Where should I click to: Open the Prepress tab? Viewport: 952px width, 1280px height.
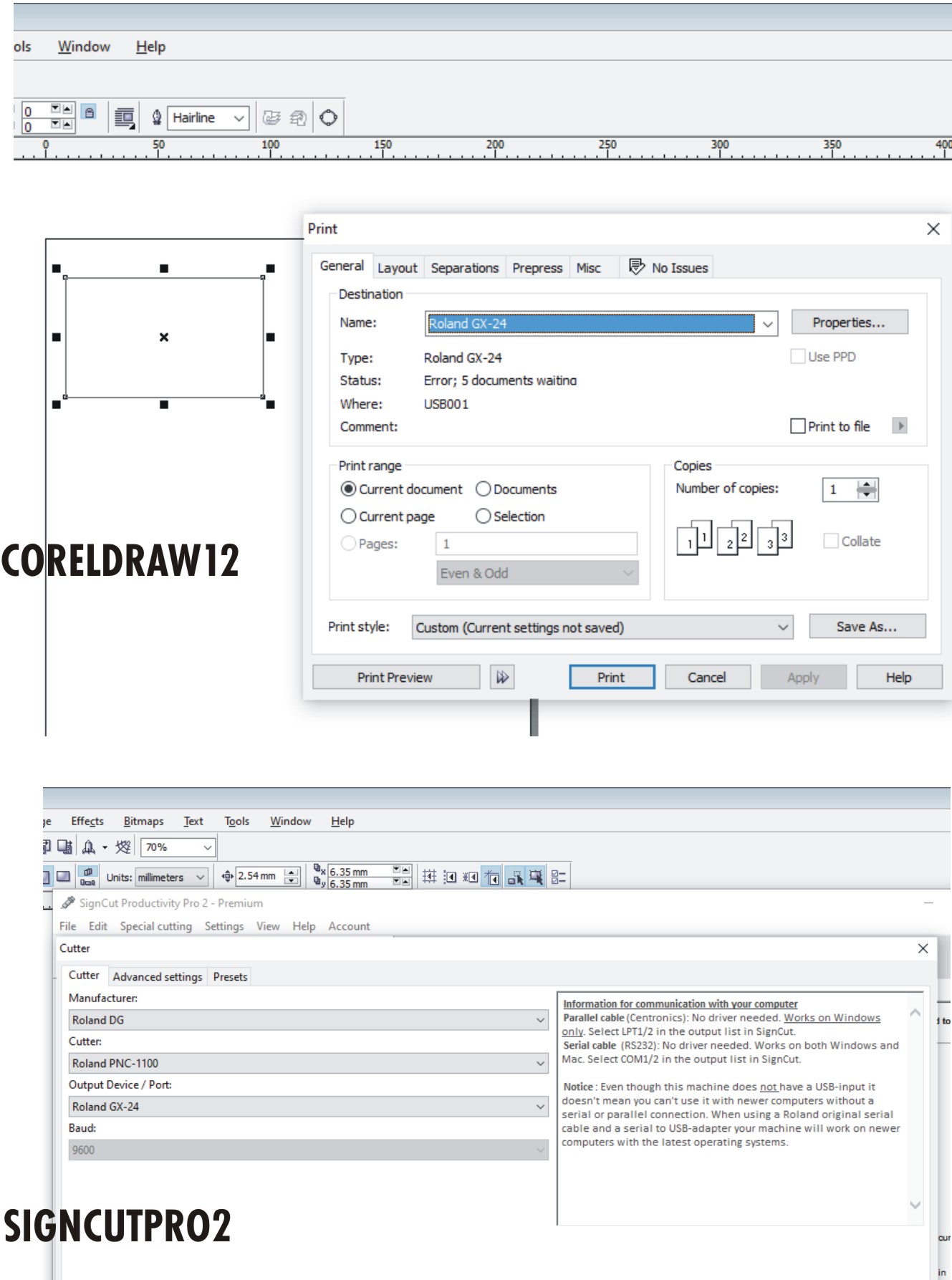[537, 267]
